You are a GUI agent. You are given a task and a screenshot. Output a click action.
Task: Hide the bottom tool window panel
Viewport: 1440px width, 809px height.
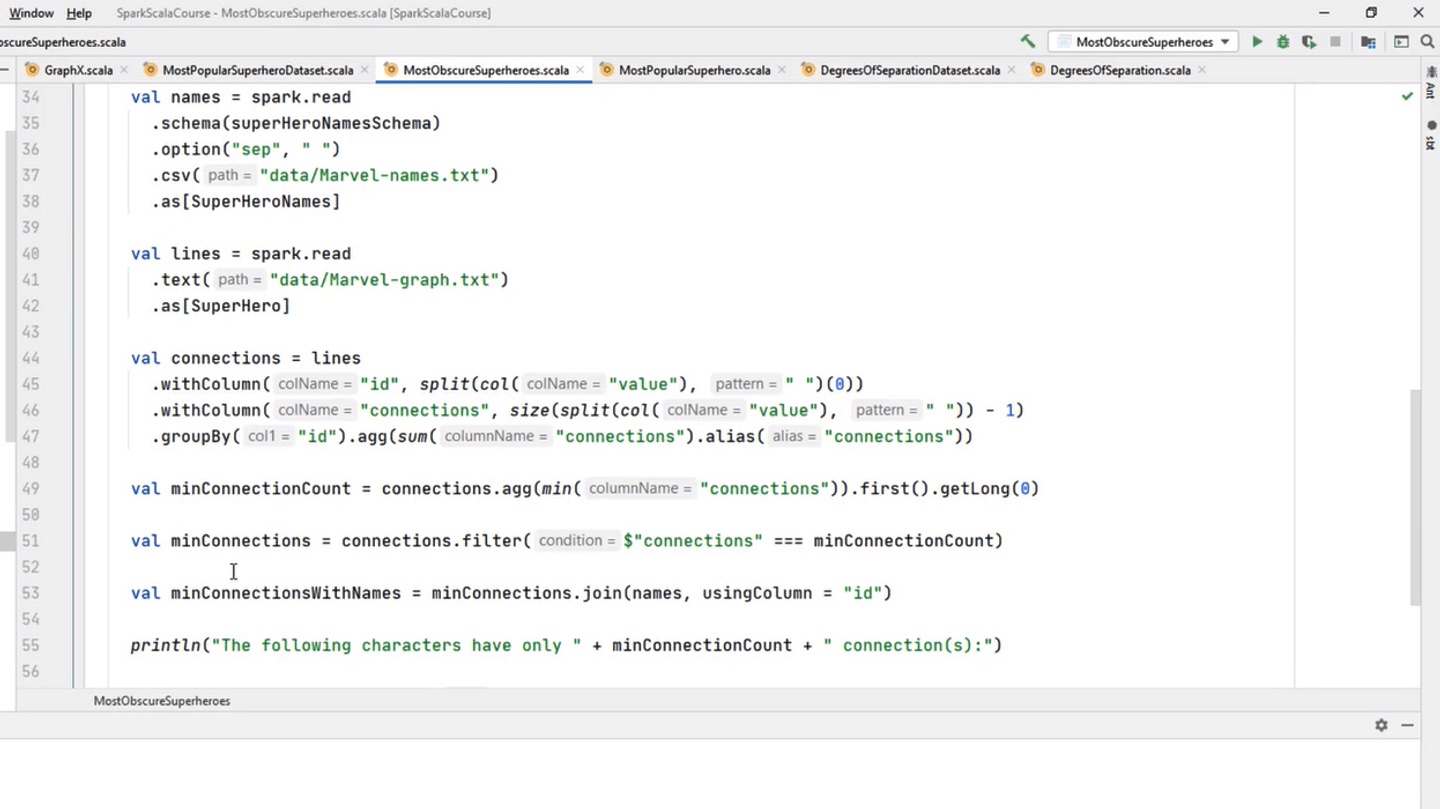[1407, 725]
